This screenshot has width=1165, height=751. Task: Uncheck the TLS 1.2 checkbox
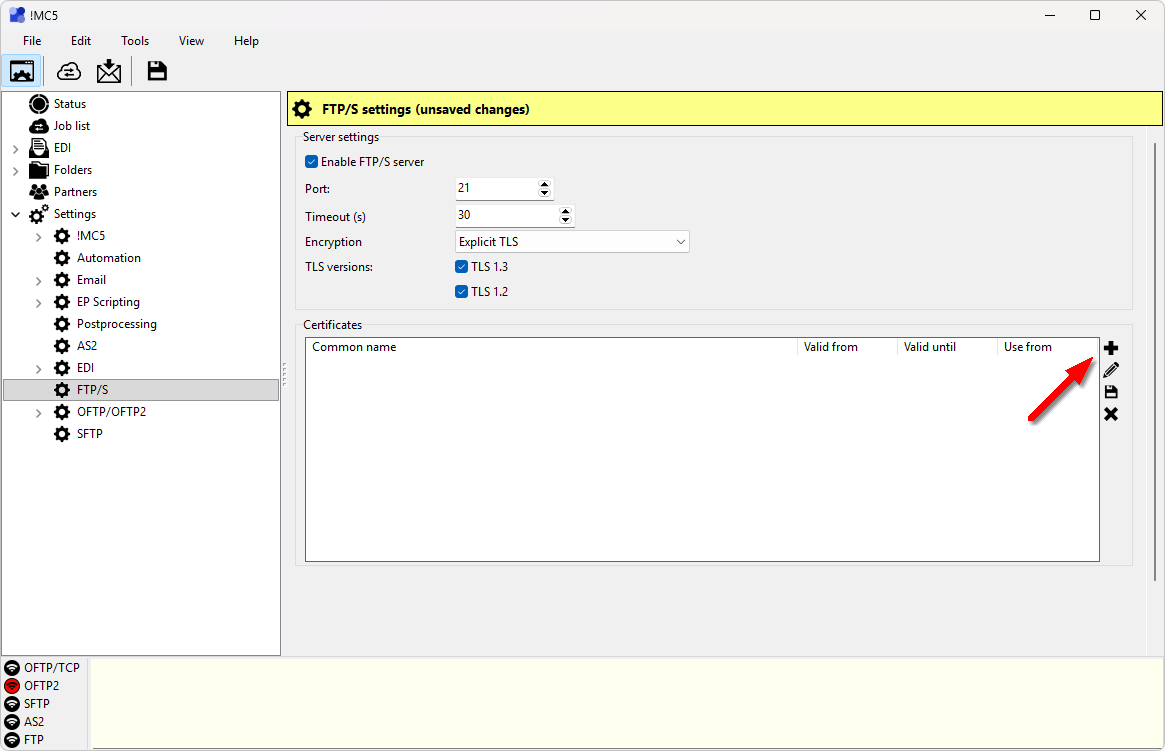coord(461,291)
